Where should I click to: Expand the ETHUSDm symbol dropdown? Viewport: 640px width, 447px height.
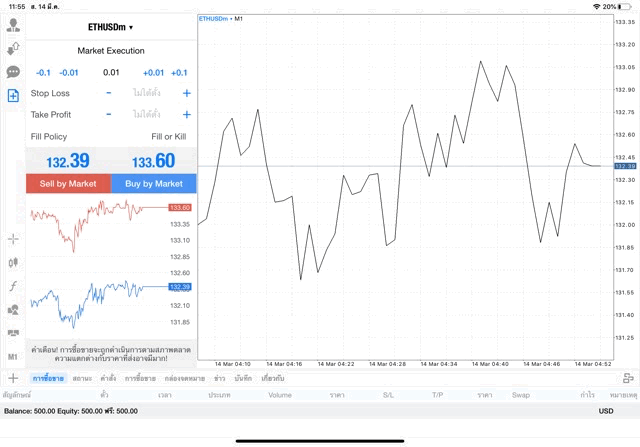[110, 27]
